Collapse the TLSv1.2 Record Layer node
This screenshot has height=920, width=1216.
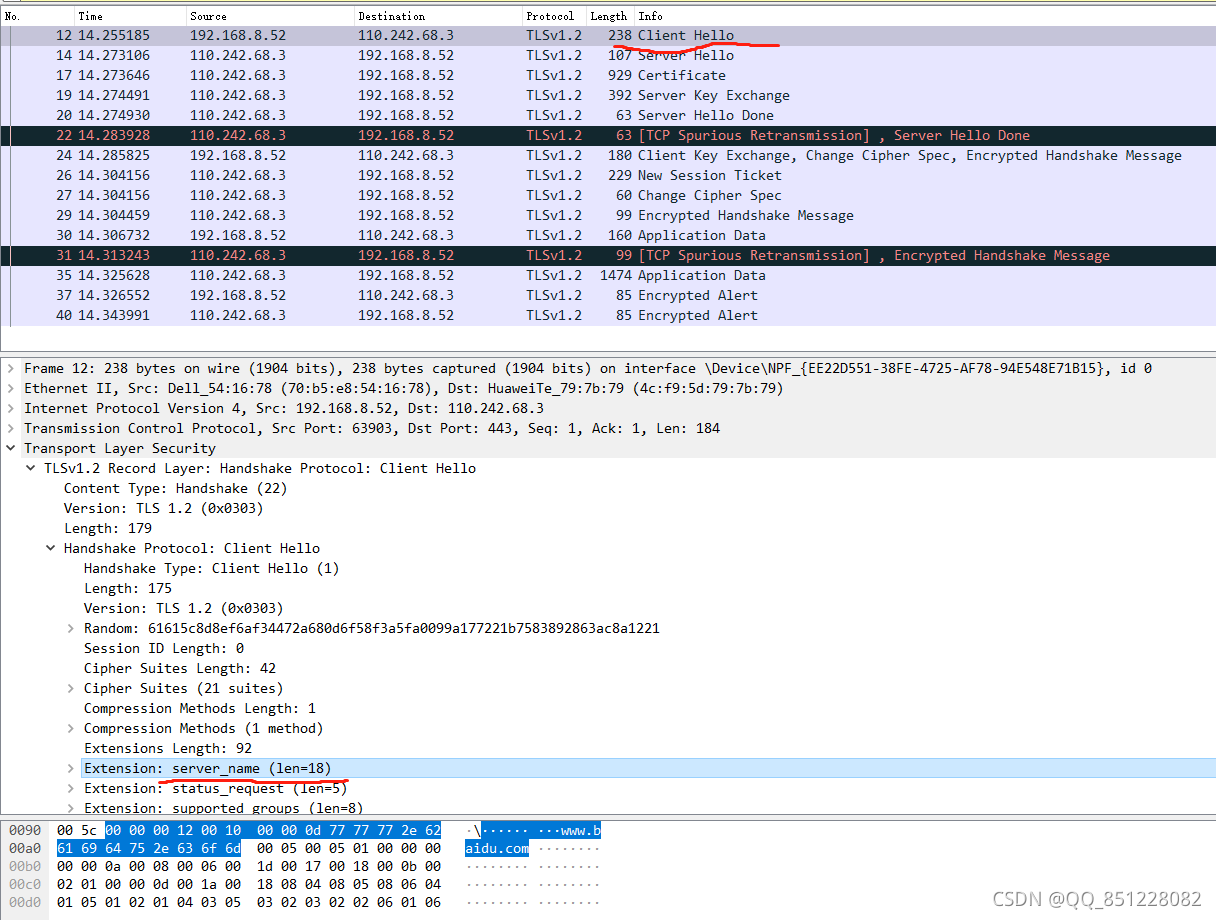(x=31, y=468)
